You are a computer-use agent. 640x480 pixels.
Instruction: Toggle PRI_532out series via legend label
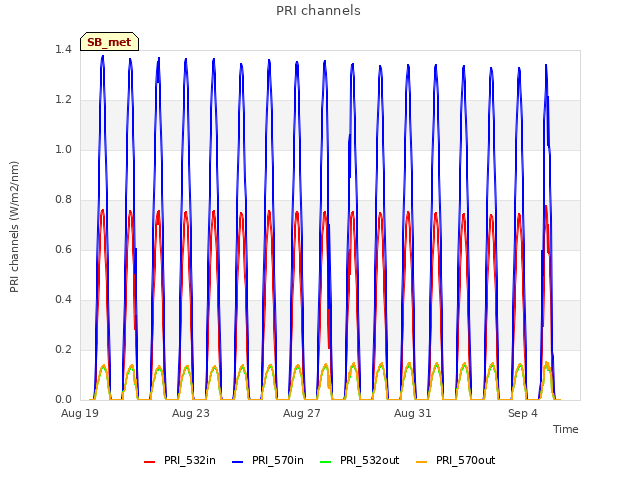tap(369, 460)
